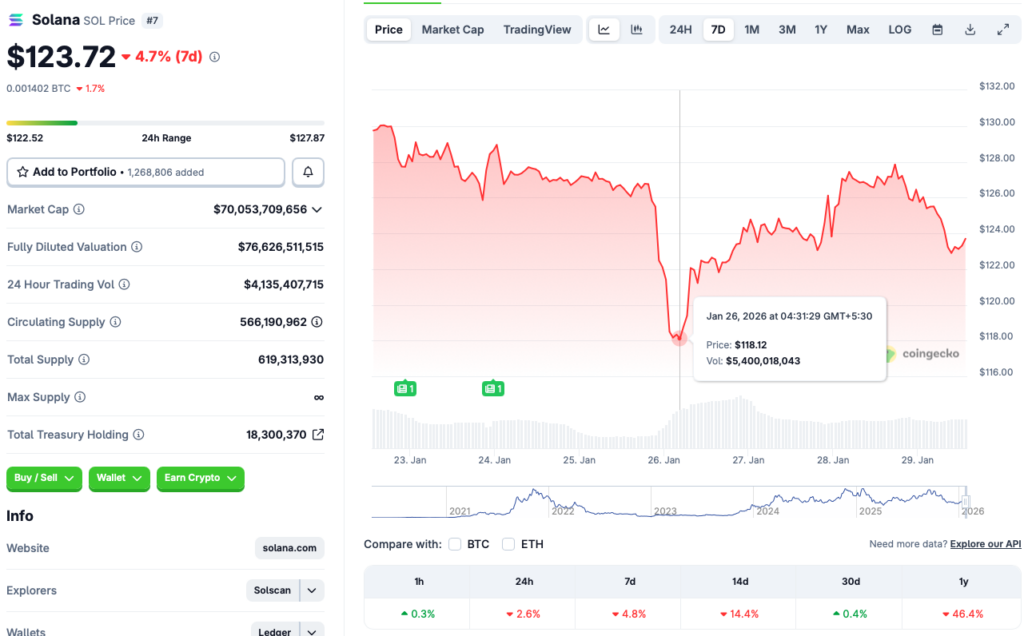
Task: Expand chart to fullscreen
Action: (1003, 29)
